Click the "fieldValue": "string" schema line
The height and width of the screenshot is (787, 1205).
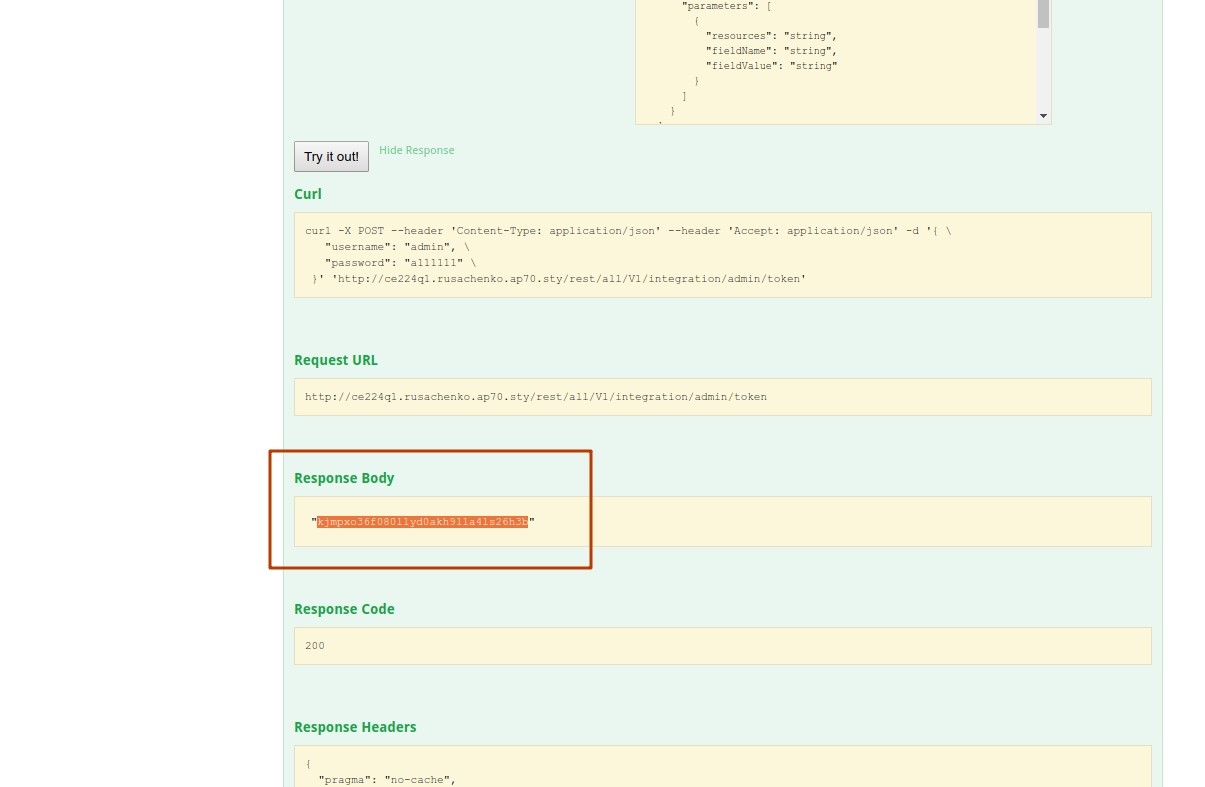point(771,66)
